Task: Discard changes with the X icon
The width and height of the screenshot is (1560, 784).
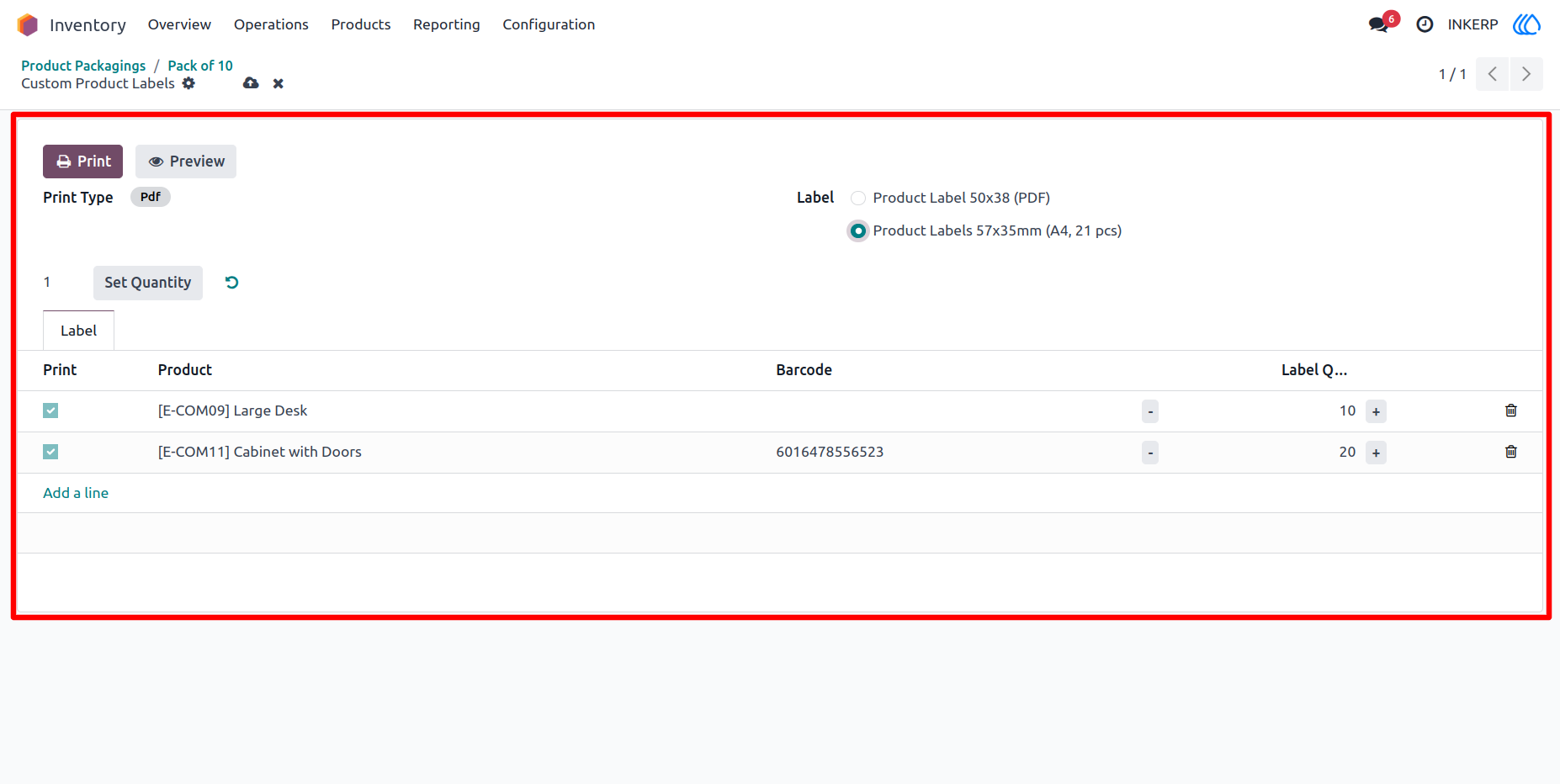Action: (x=279, y=83)
